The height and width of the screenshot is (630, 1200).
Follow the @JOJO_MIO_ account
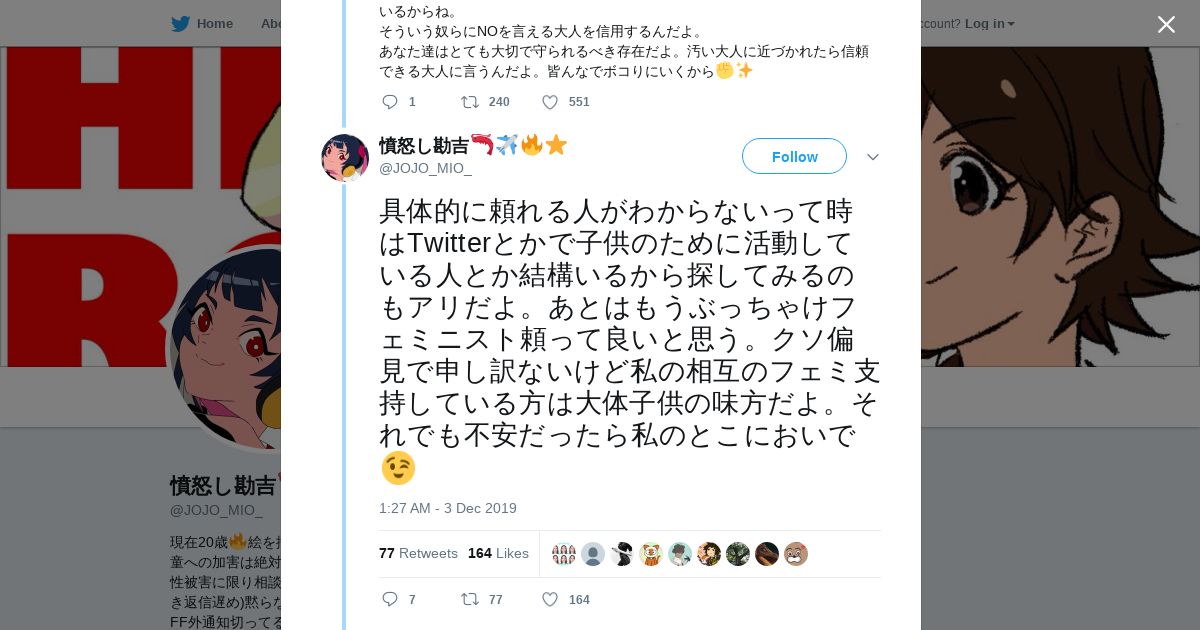794,156
